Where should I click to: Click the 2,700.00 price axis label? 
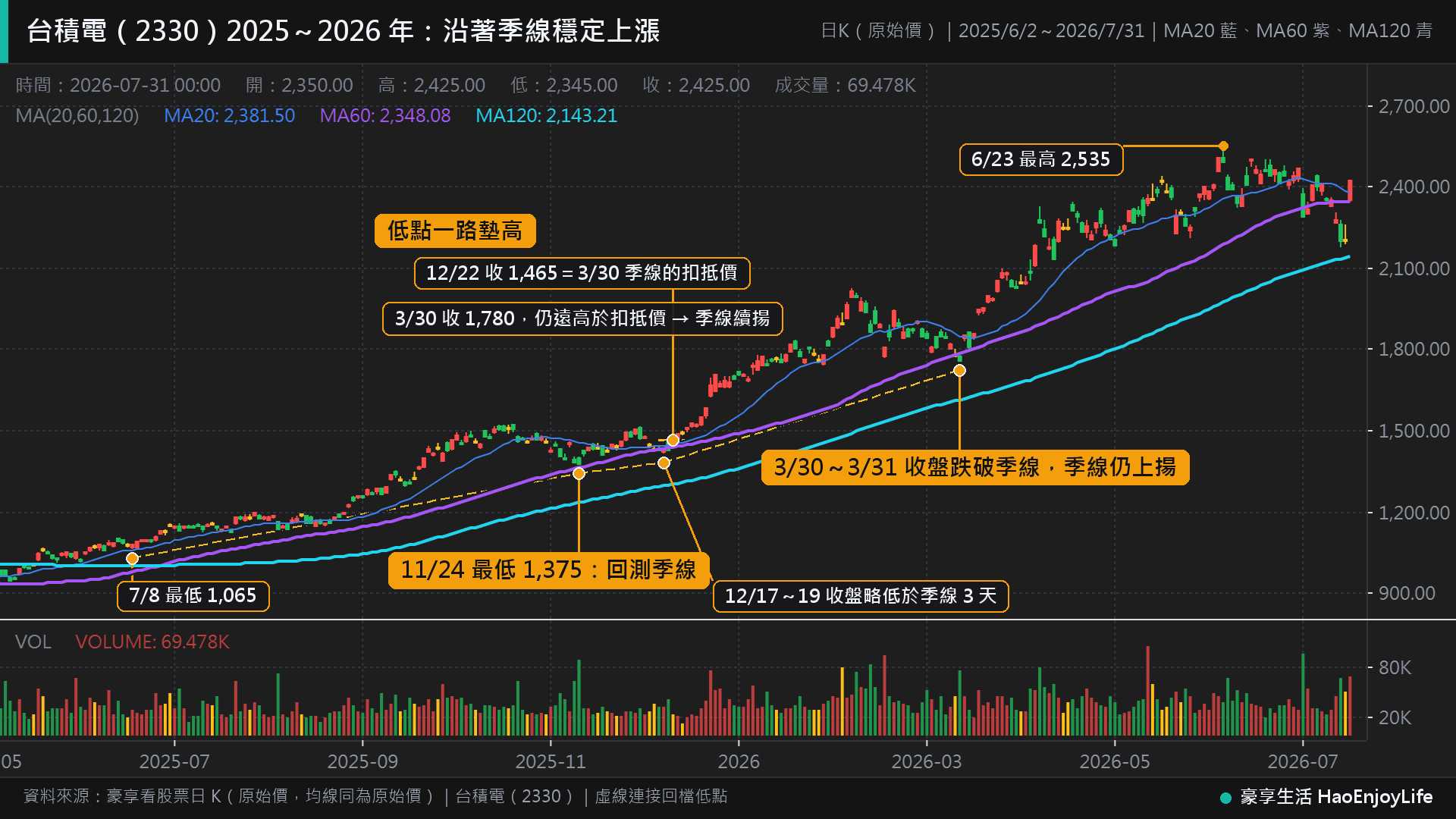[1414, 106]
